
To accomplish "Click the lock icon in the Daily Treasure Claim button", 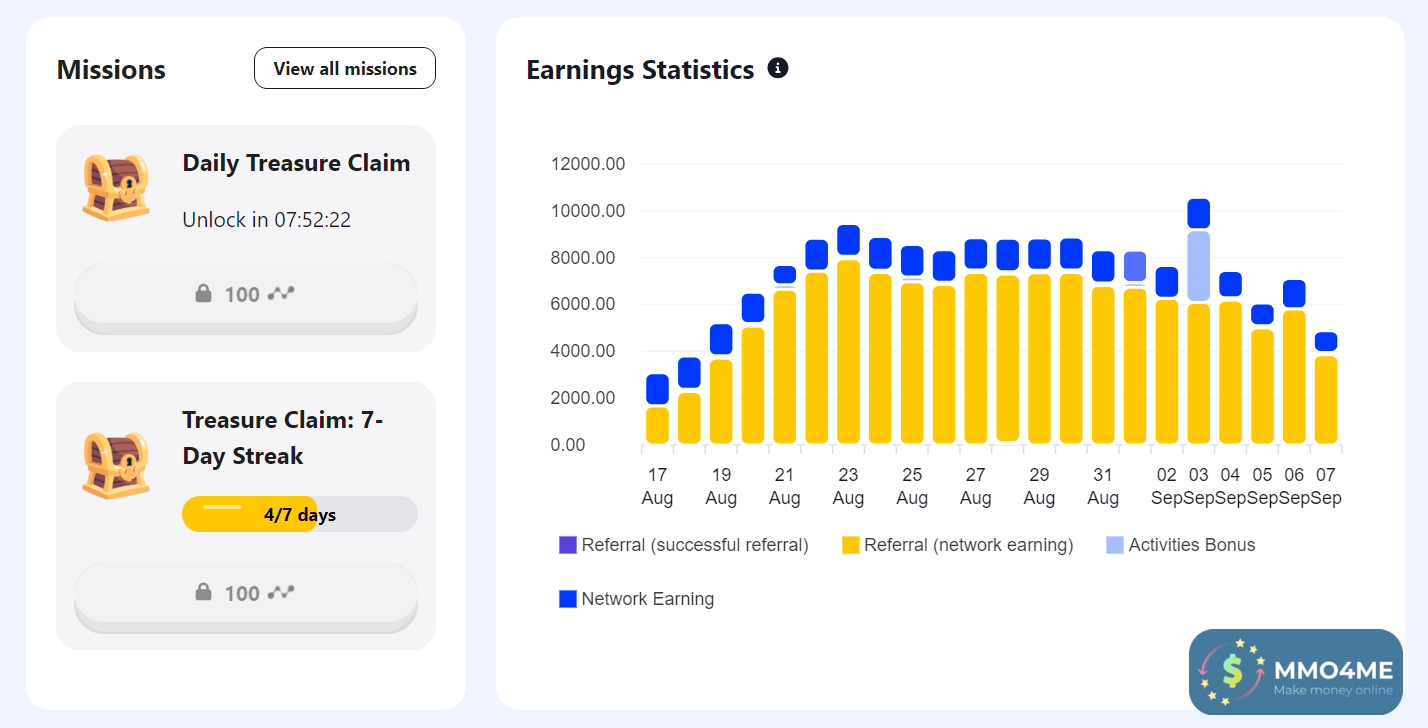I will pyautogui.click(x=203, y=294).
